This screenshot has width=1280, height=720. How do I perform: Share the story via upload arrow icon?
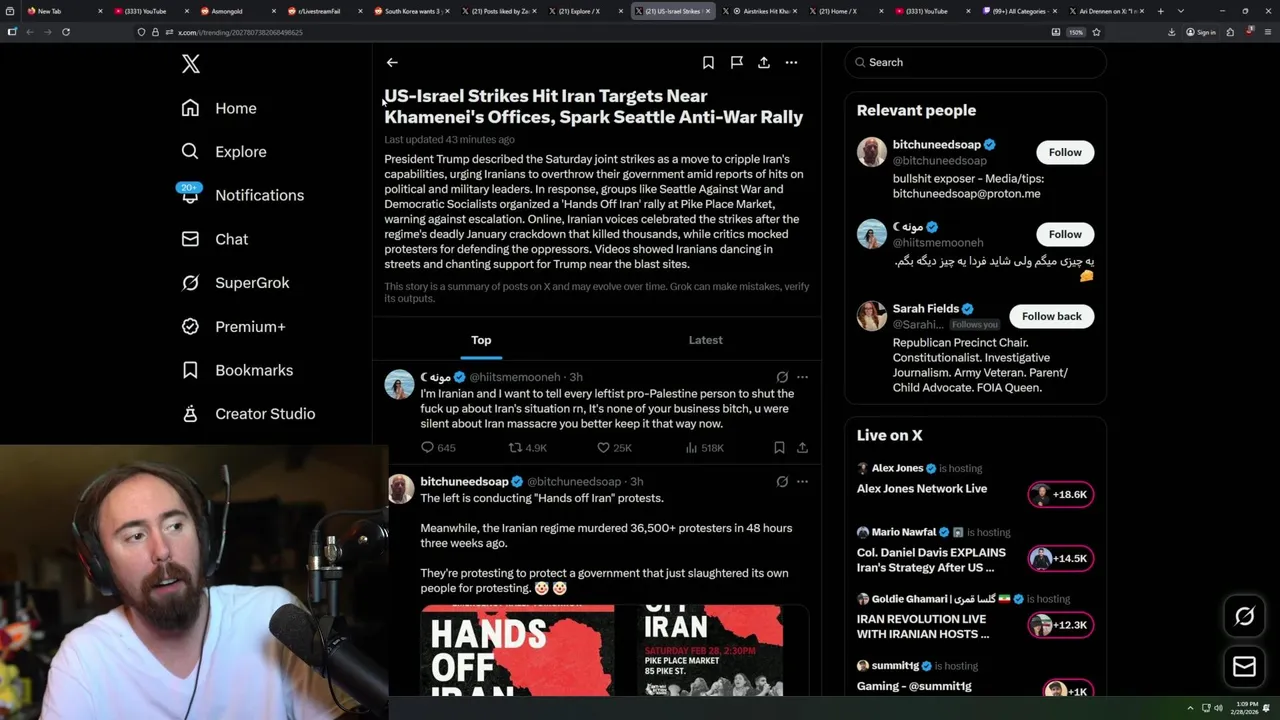point(764,62)
